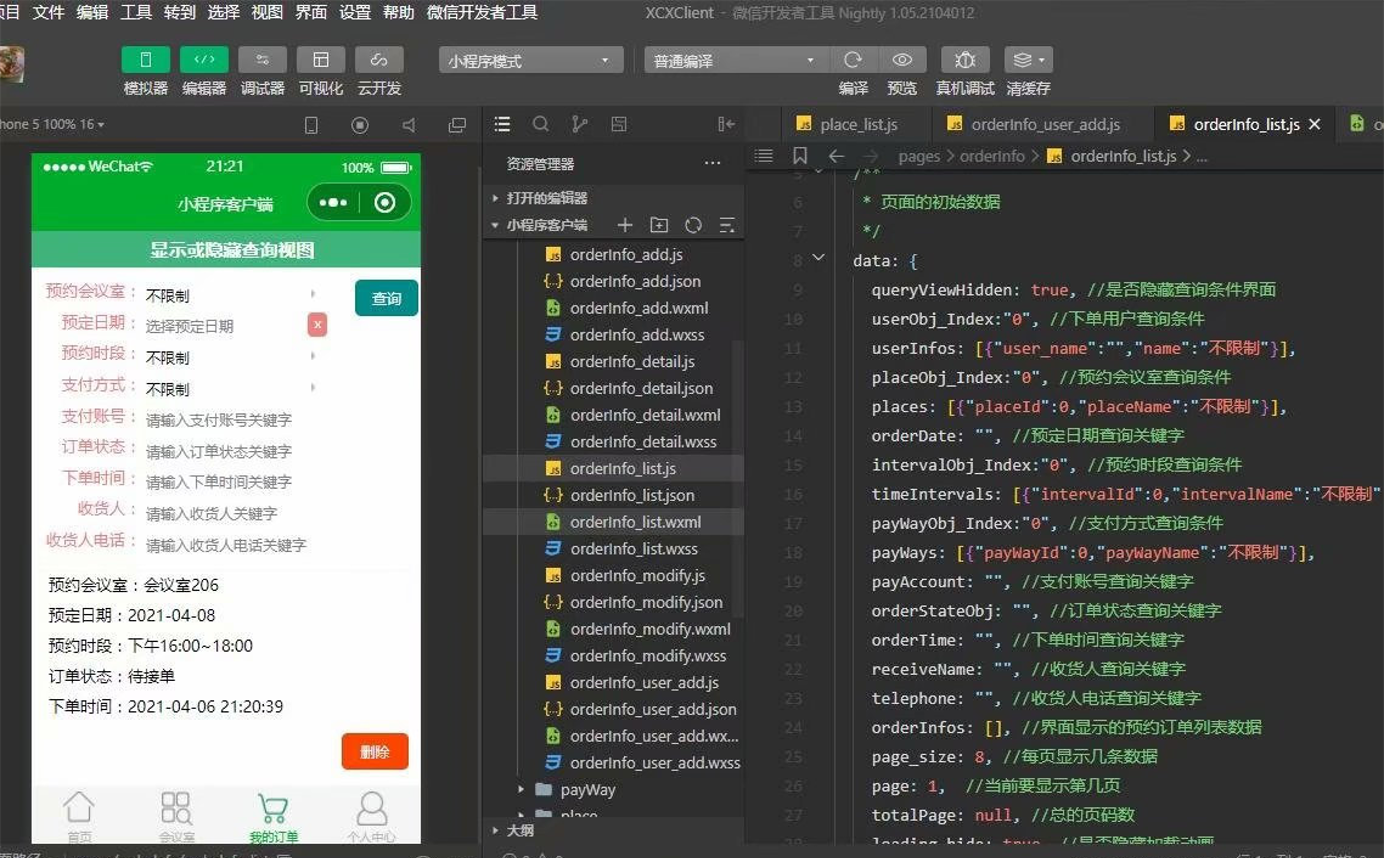Open the 工具 menu
The image size is (1385, 858).
(x=137, y=12)
